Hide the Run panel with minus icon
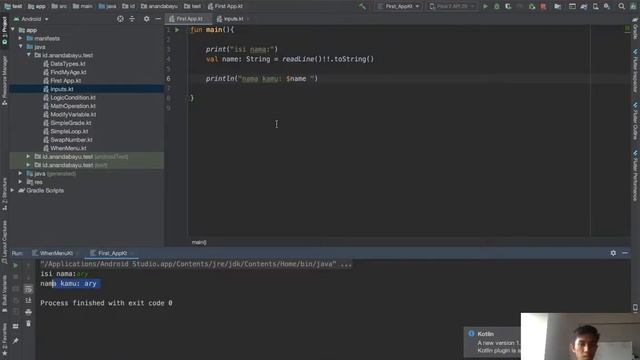Image resolution: width=640 pixels, height=360 pixels. [x=625, y=253]
